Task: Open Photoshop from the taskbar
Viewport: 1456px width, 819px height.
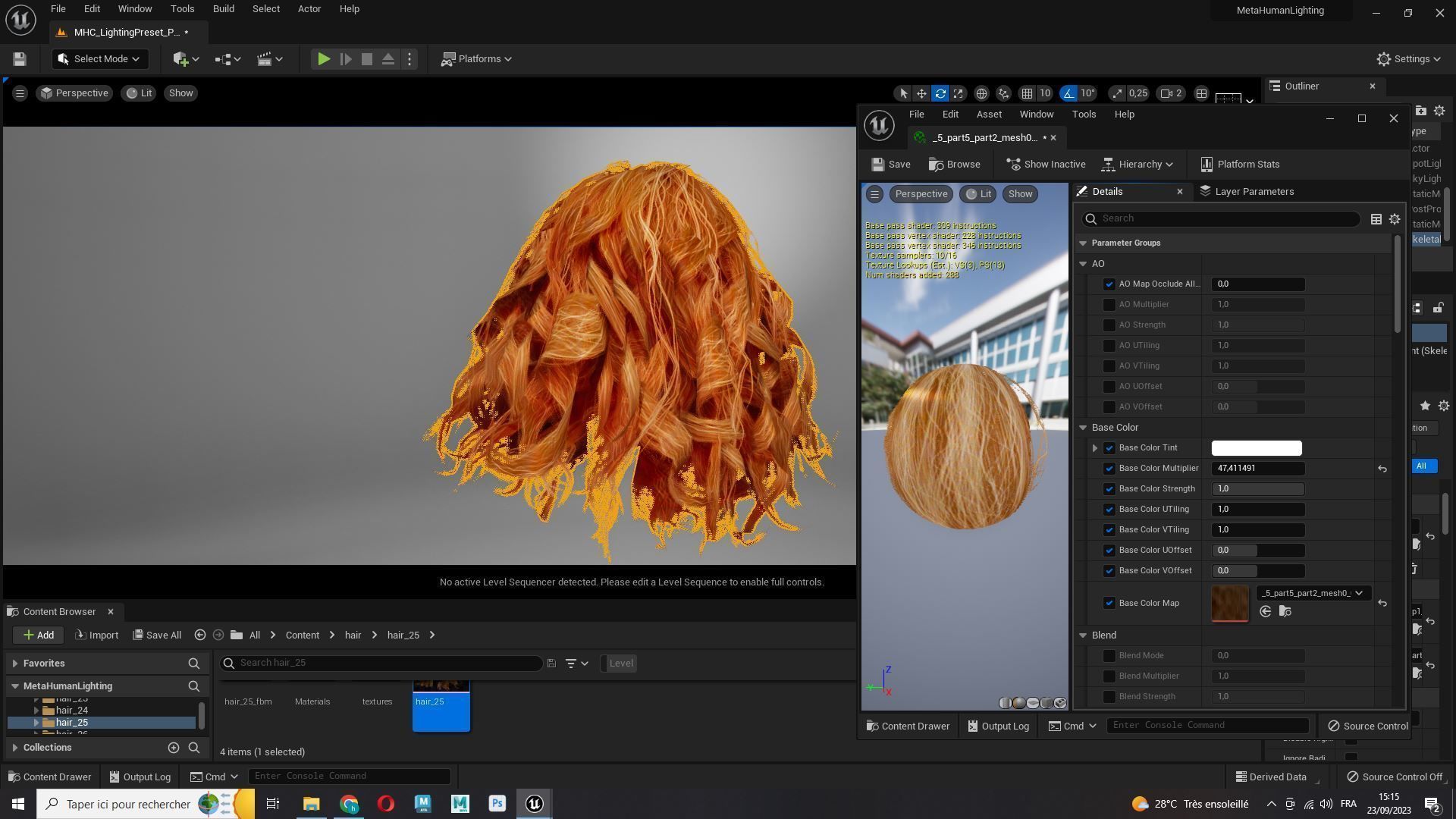Action: point(497,804)
